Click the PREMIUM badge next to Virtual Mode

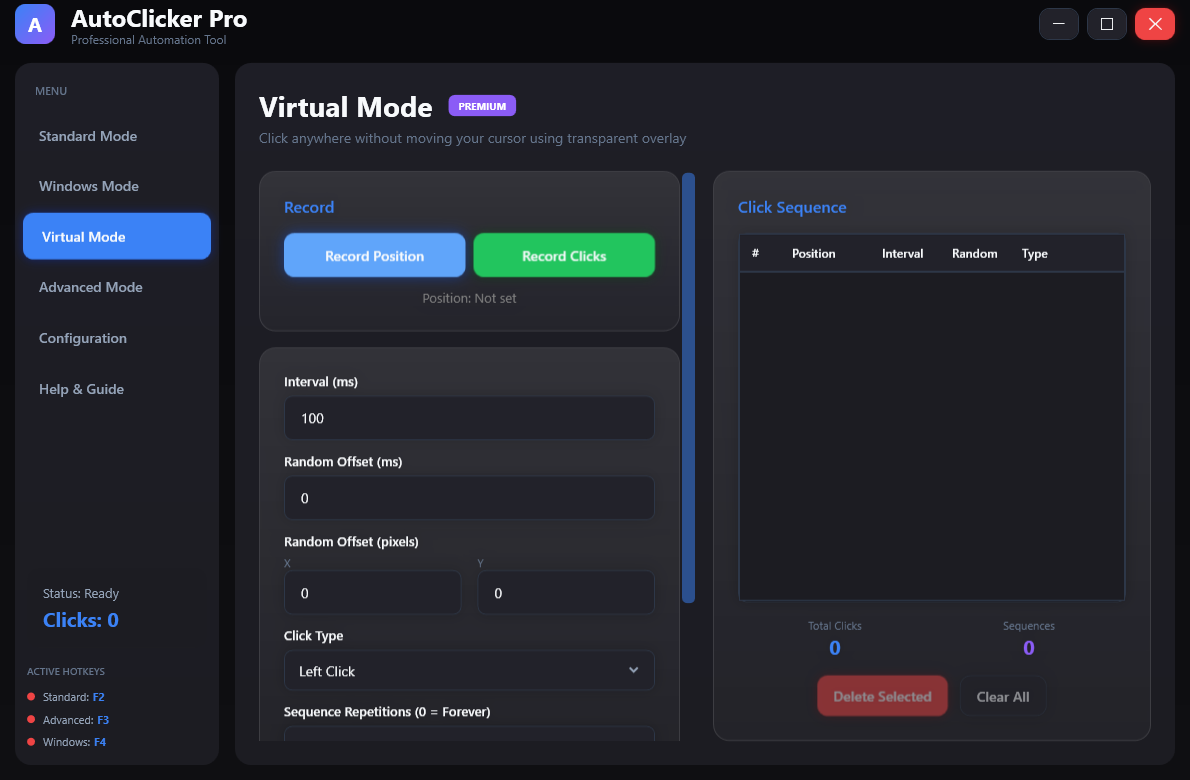point(482,105)
